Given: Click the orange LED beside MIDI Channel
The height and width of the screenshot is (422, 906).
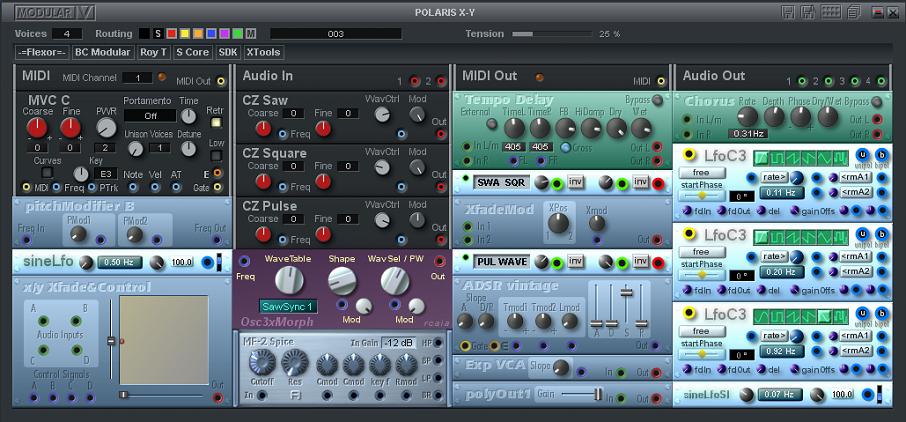Looking at the screenshot, I should [x=162, y=77].
